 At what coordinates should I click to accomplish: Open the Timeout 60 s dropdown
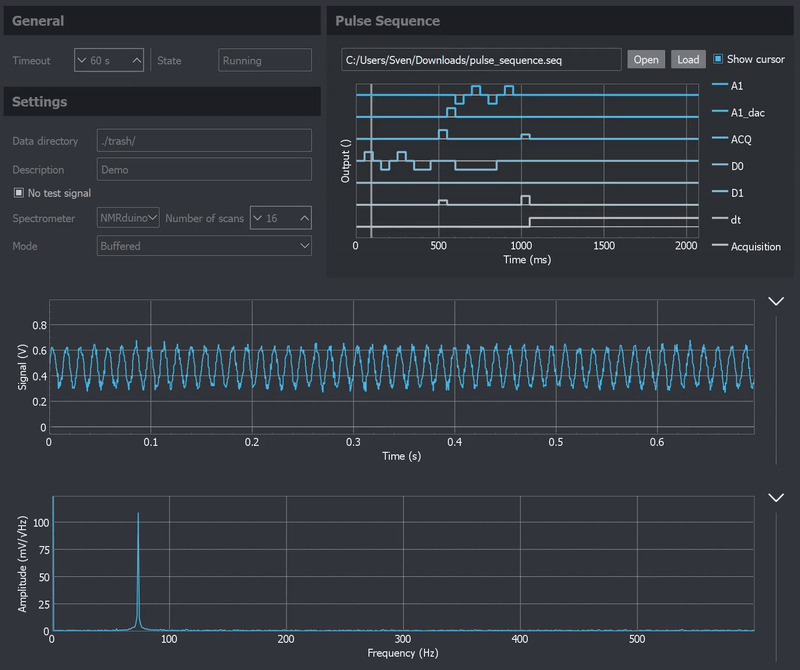[x=109, y=60]
